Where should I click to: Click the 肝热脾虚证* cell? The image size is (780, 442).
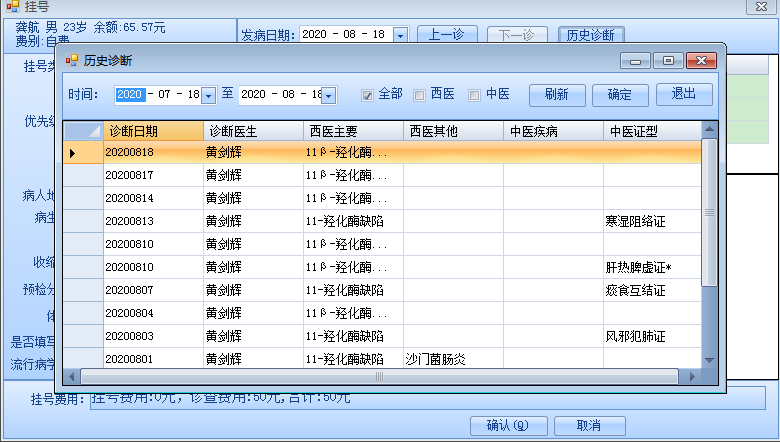tap(652, 267)
